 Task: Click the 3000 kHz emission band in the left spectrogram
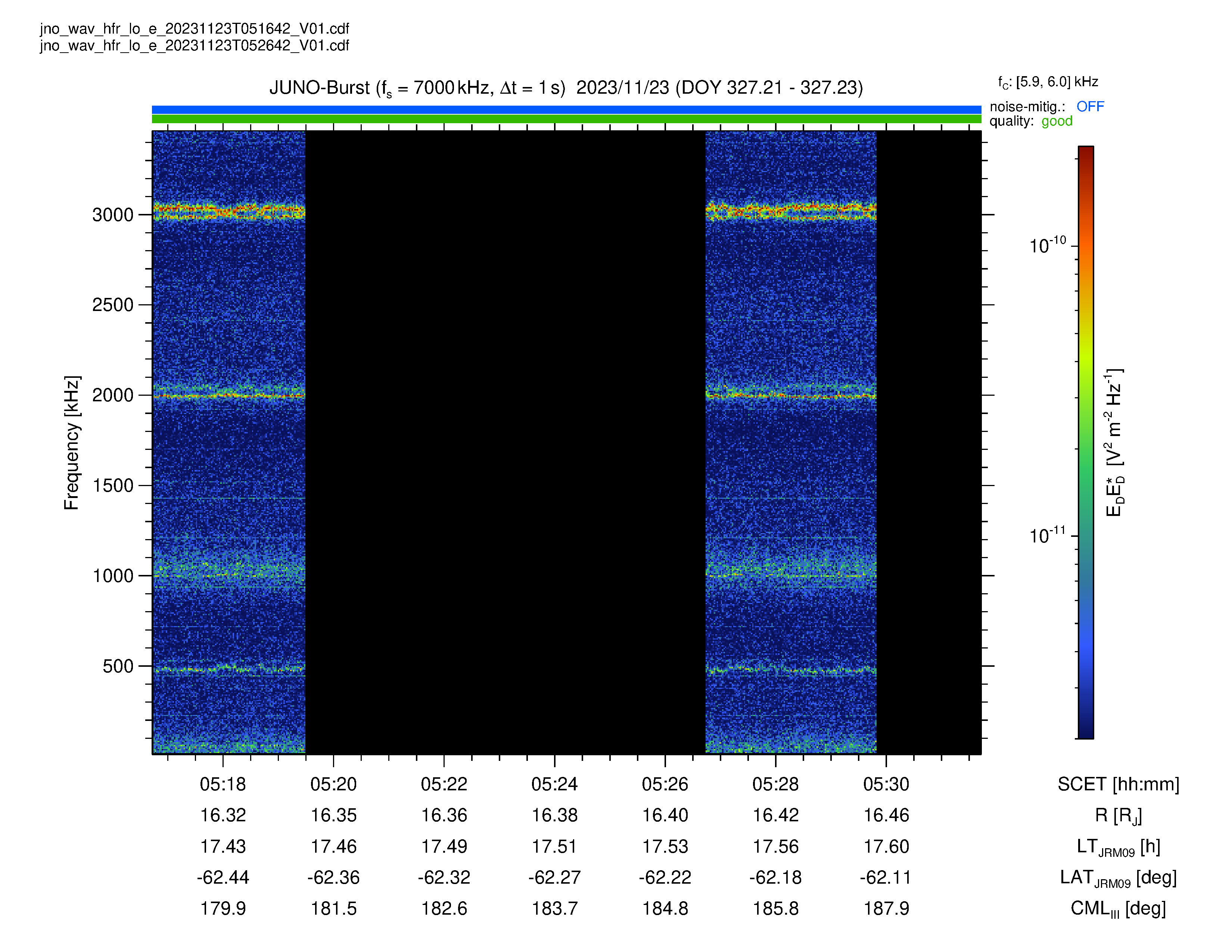tap(229, 211)
